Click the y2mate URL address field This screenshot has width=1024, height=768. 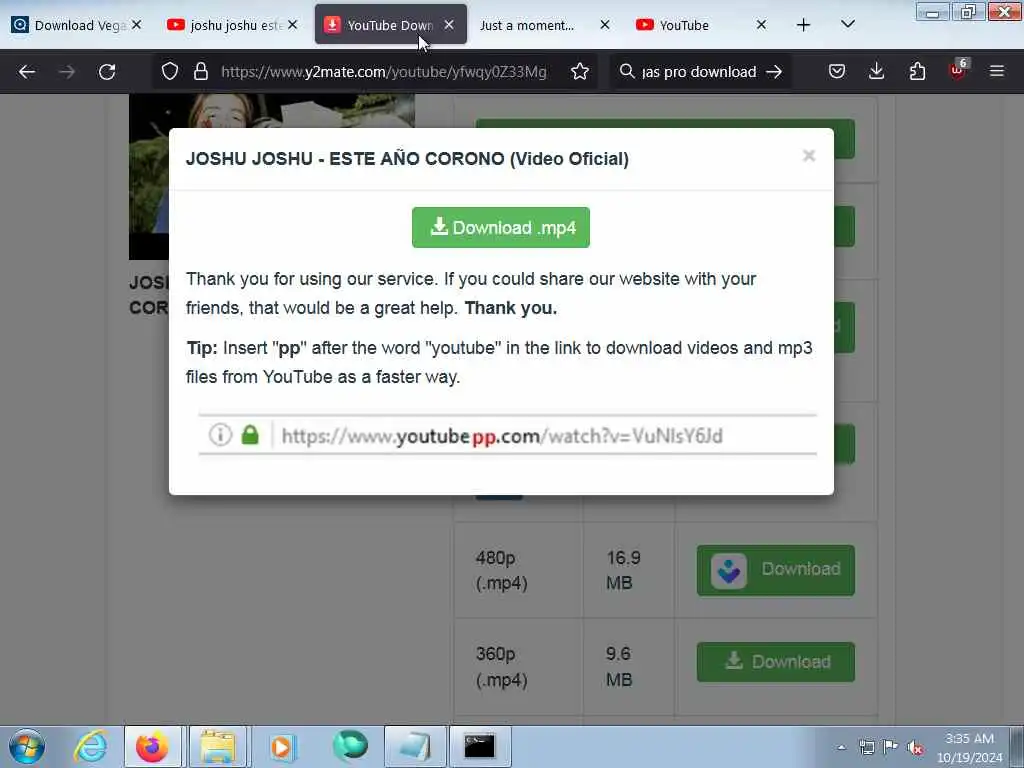point(383,71)
